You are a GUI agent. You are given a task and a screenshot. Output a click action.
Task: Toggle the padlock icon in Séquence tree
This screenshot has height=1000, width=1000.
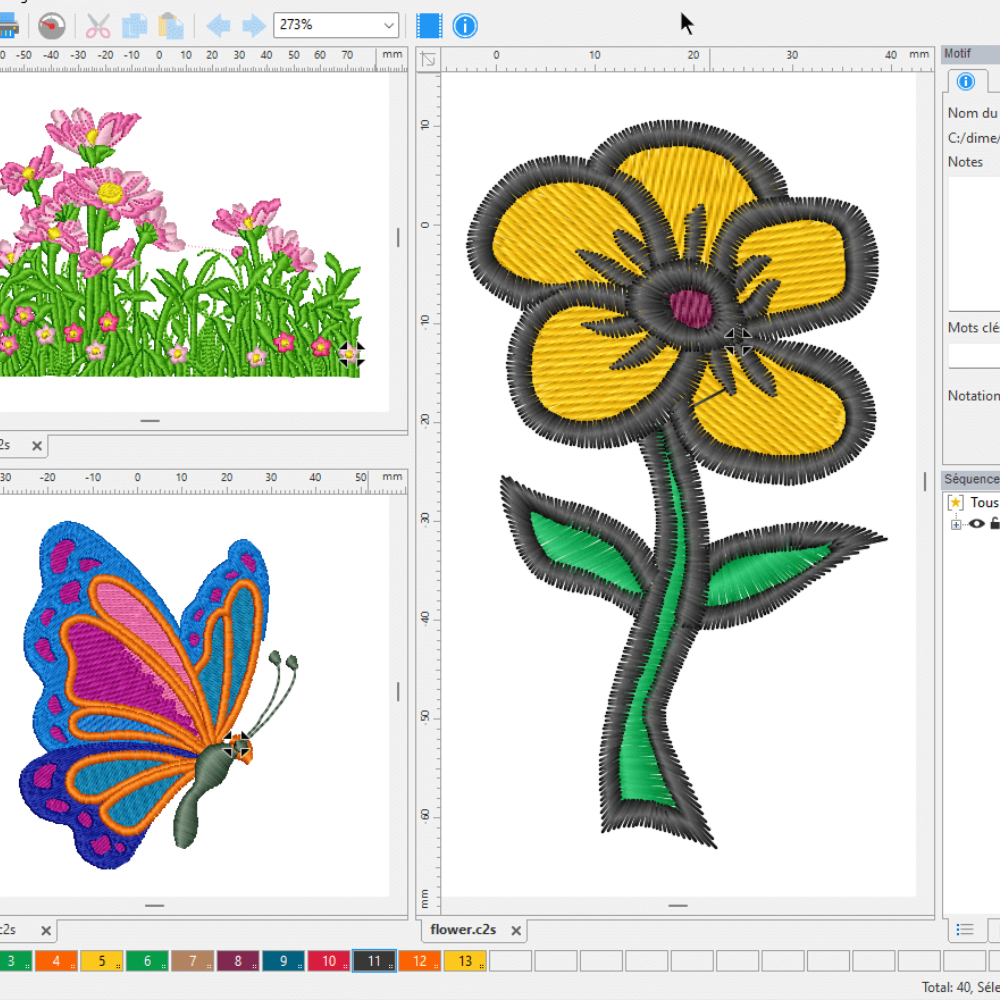pos(994,524)
